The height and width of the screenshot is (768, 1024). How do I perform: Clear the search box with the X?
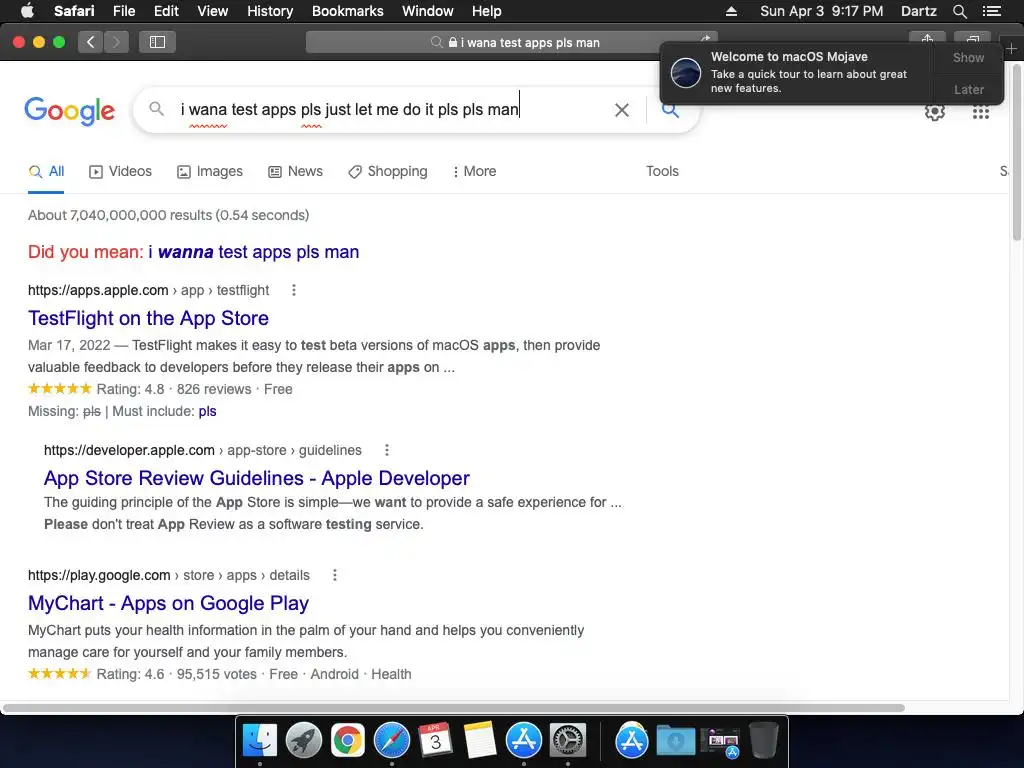622,110
